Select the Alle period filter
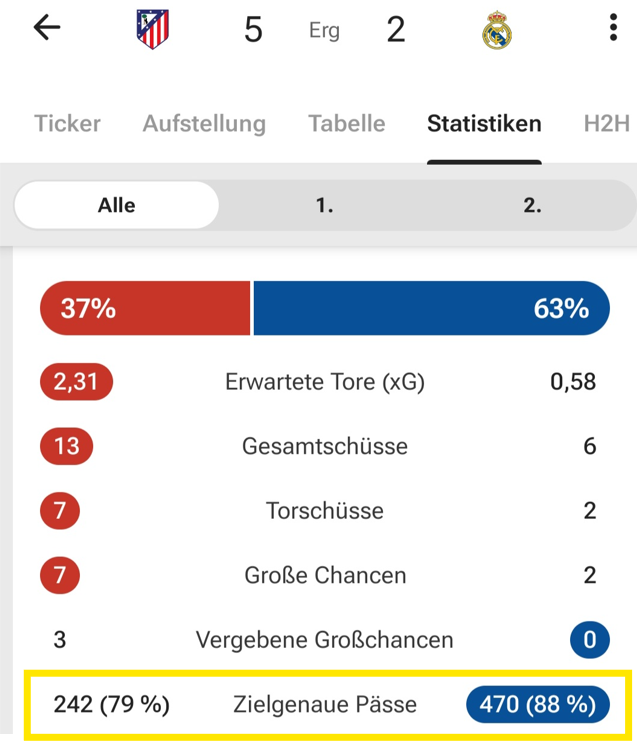Viewport: 637px width, 742px height. (117, 205)
